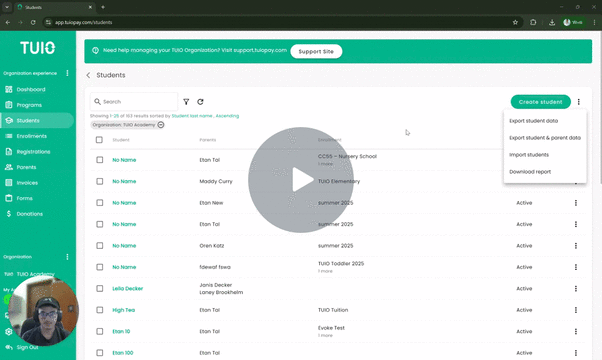602x360 pixels.
Task: Check the No Name row with Etan New
Action: tap(99, 203)
